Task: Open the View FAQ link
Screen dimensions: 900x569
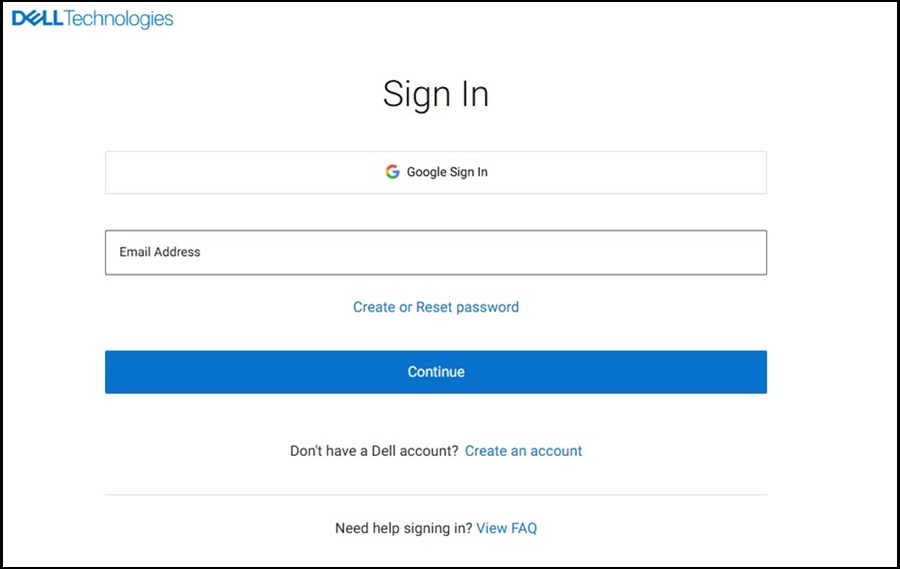Action: pos(507,528)
